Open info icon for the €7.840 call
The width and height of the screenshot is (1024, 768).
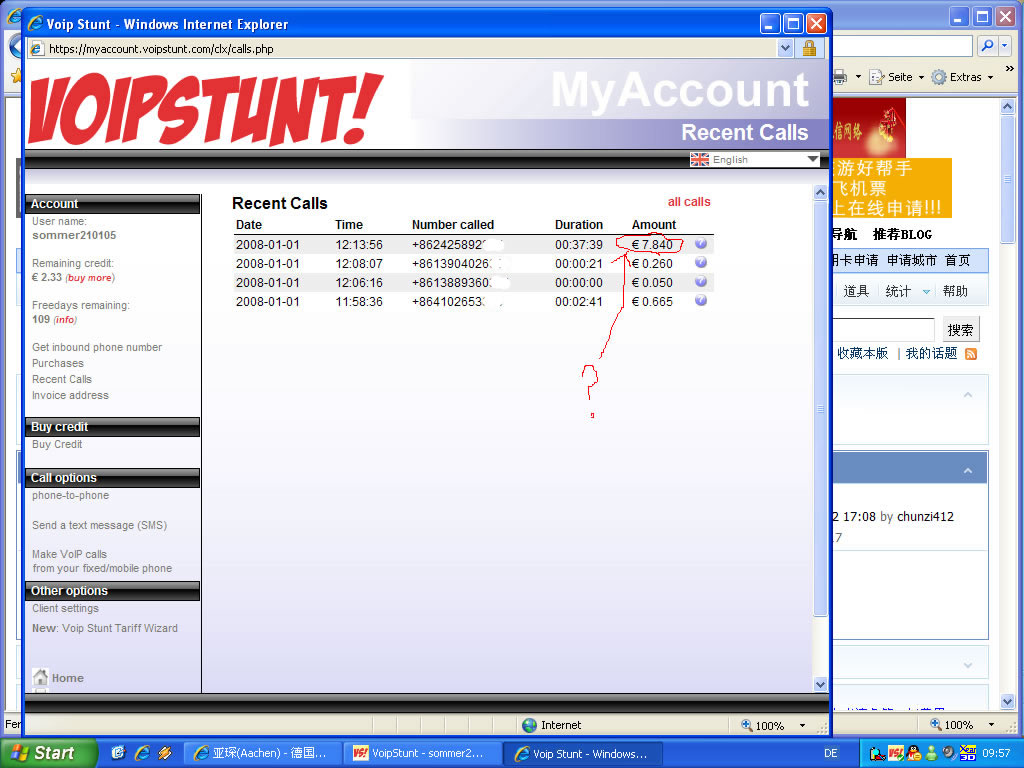click(701, 244)
